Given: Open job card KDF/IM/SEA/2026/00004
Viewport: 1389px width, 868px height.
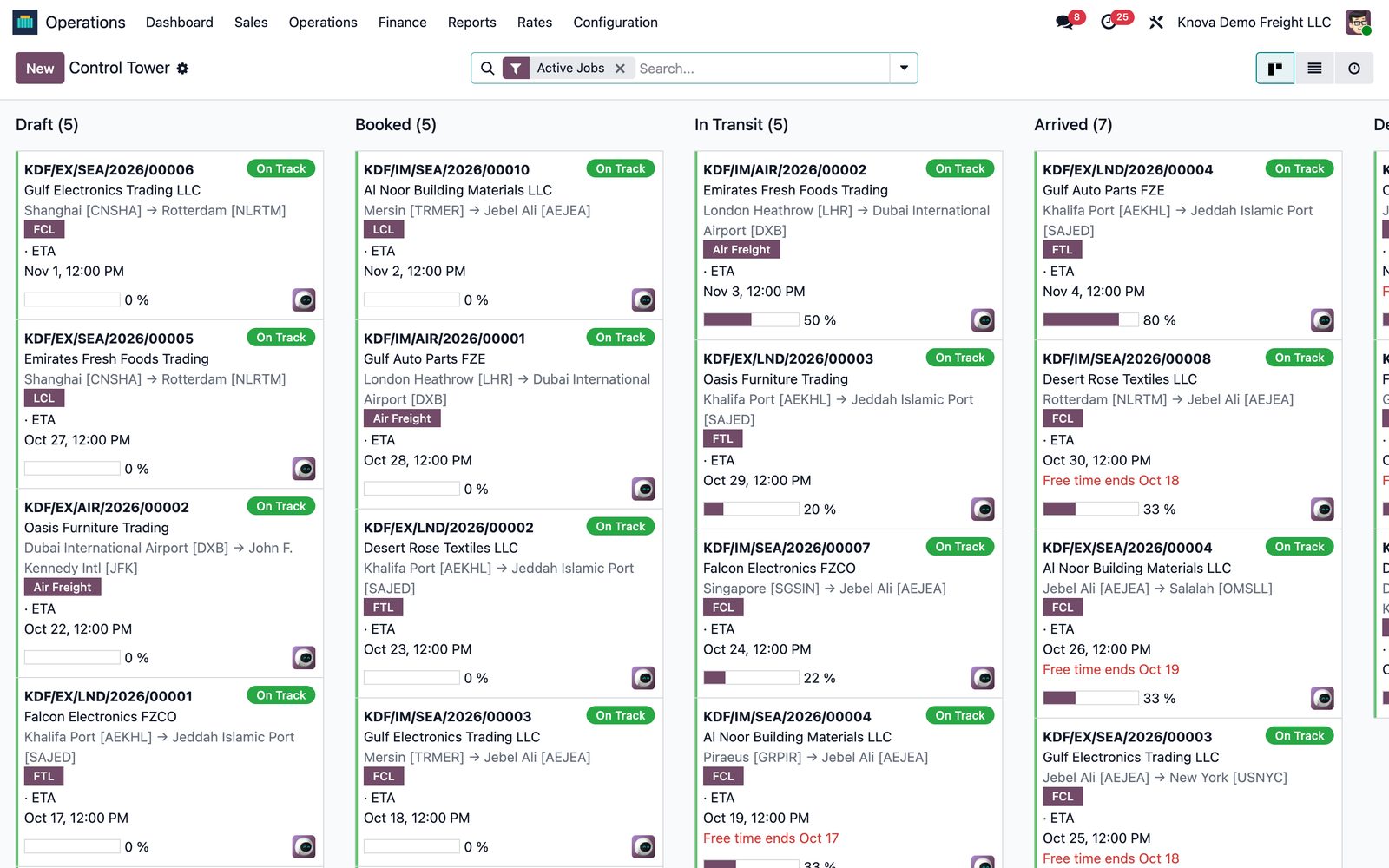Looking at the screenshot, I should click(x=849, y=782).
